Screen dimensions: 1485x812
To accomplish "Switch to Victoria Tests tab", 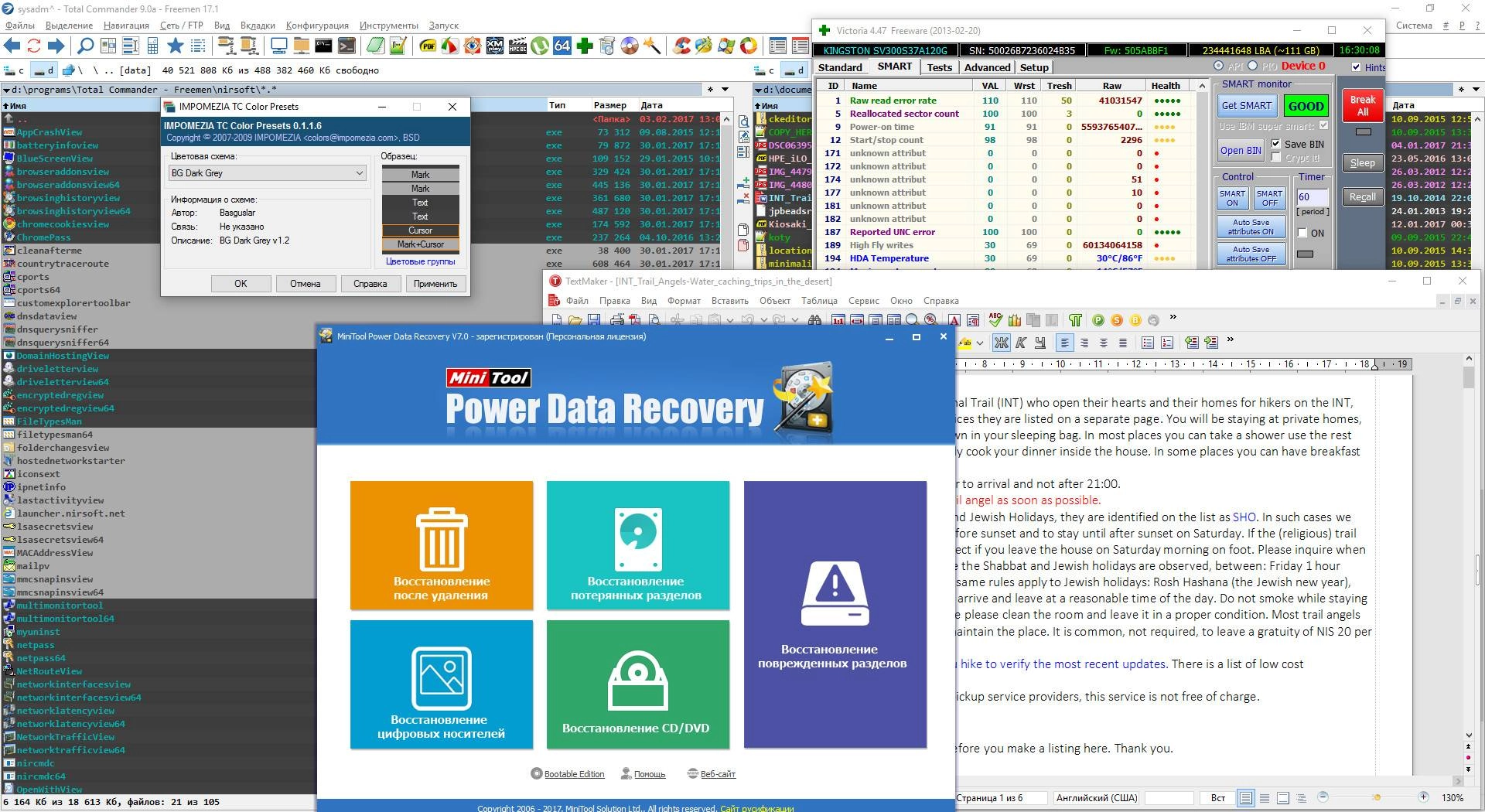I will [x=939, y=67].
